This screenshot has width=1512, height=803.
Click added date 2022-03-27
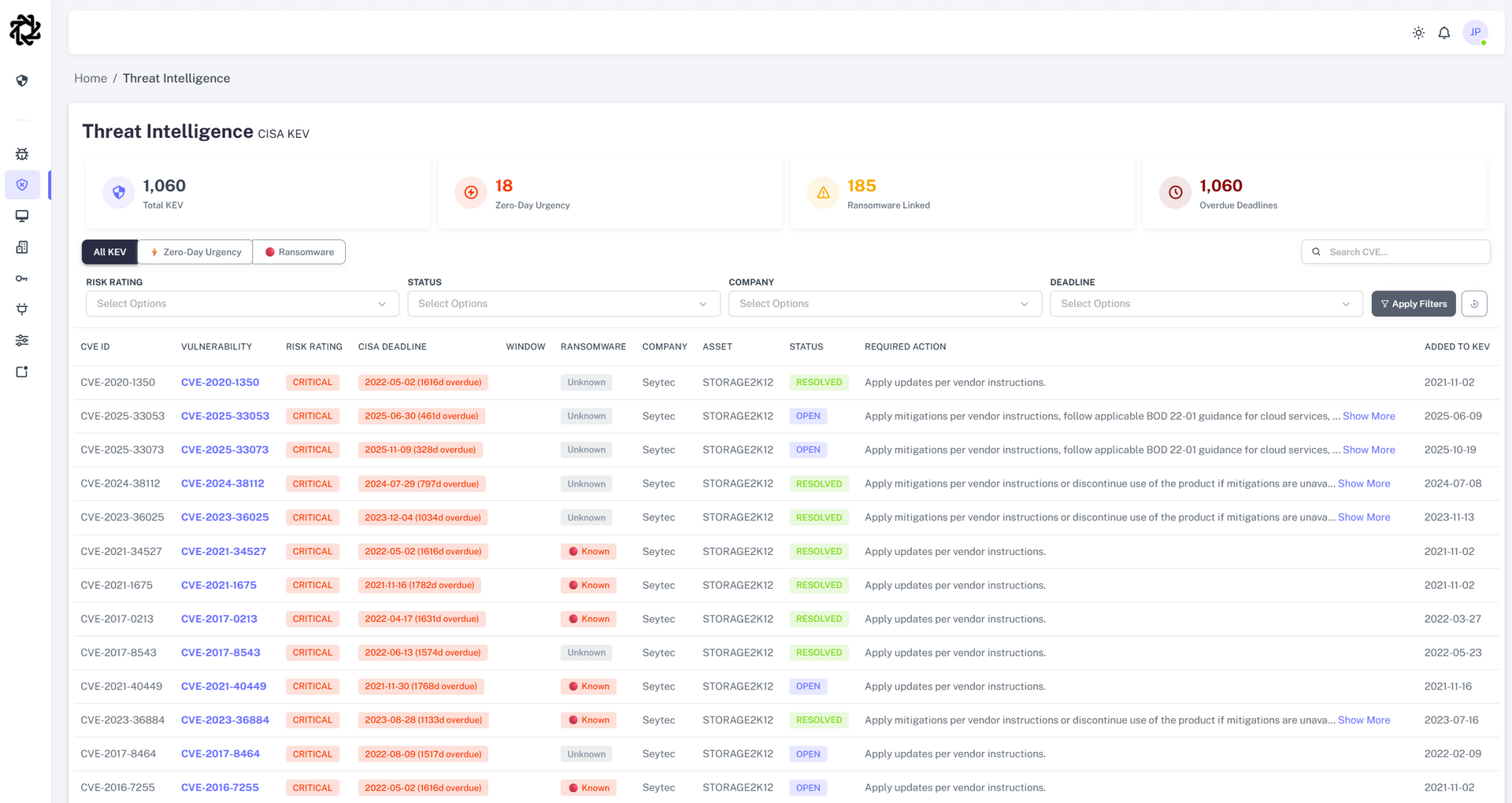pyautogui.click(x=1453, y=620)
